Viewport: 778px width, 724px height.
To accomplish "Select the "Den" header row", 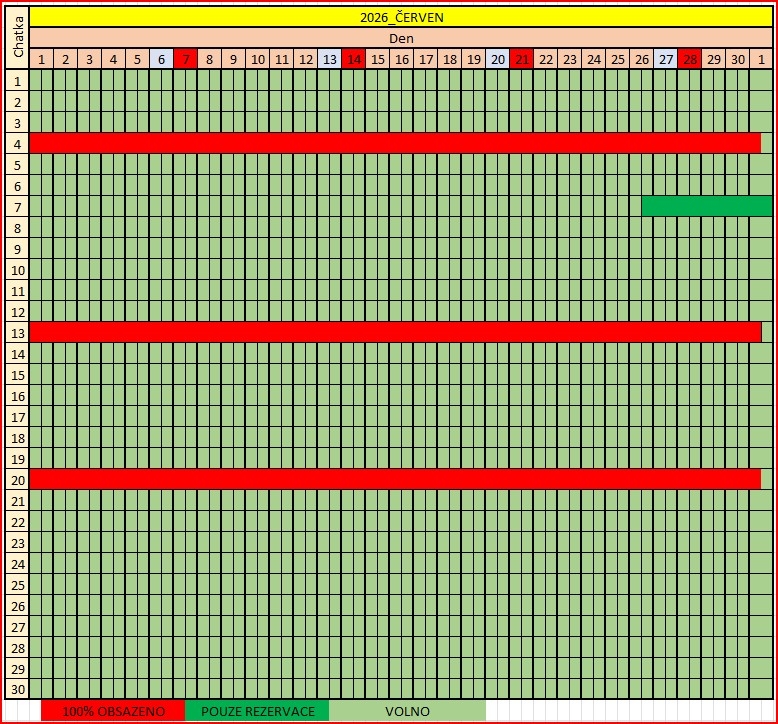I will click(401, 38).
